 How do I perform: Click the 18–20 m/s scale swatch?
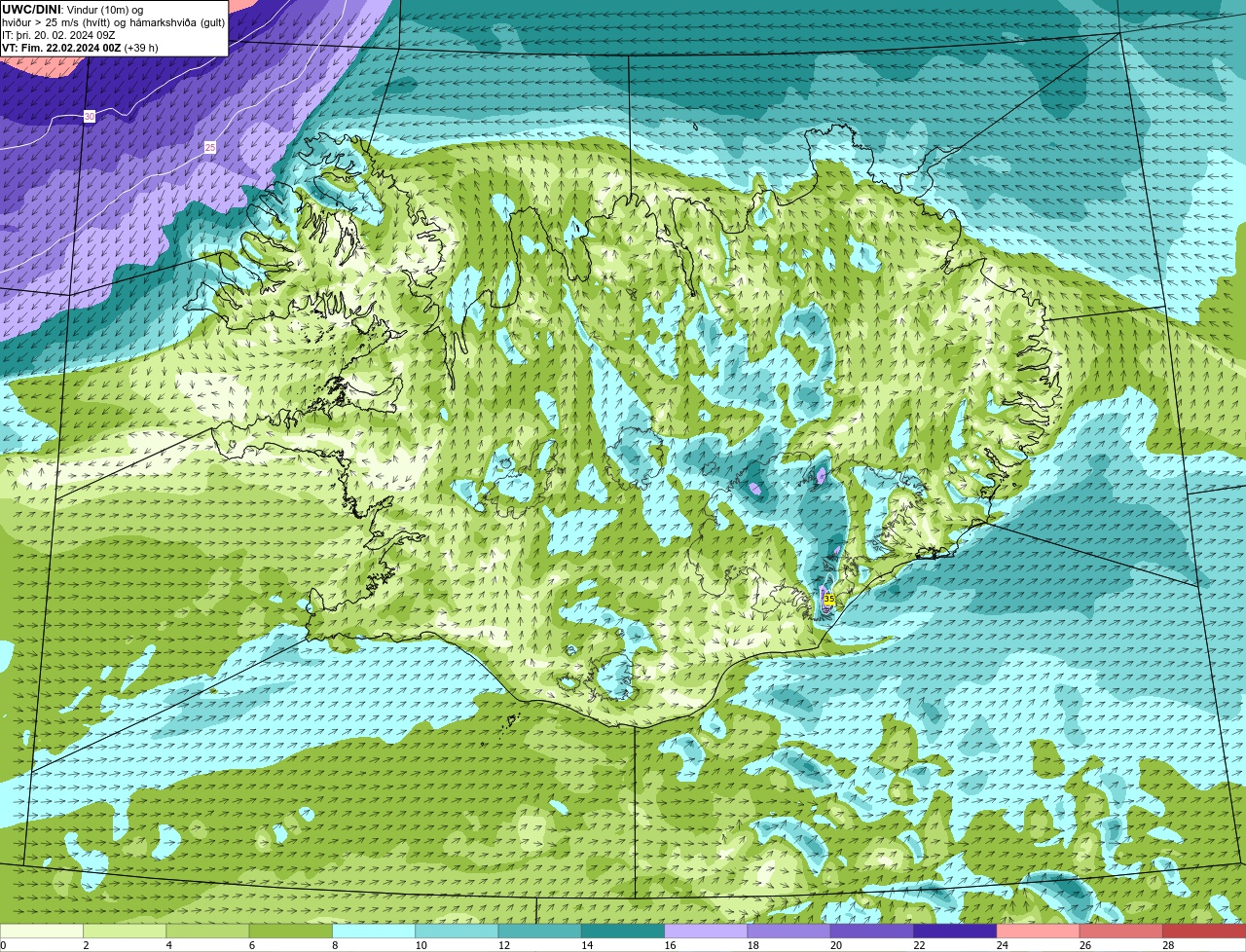pos(788,931)
